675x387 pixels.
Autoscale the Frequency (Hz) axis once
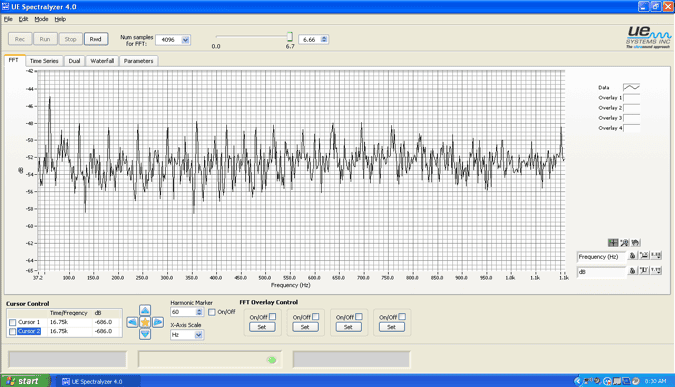[x=644, y=256]
